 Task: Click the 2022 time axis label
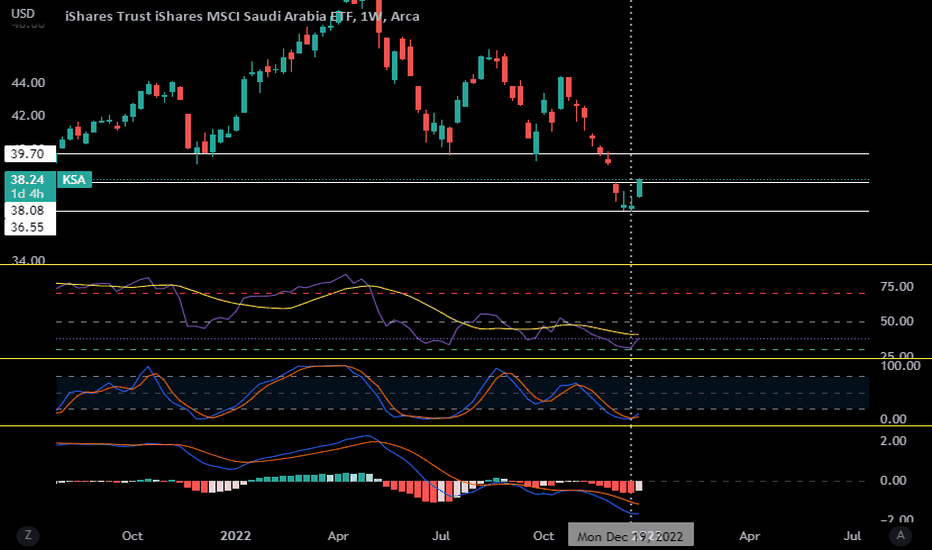click(x=235, y=536)
